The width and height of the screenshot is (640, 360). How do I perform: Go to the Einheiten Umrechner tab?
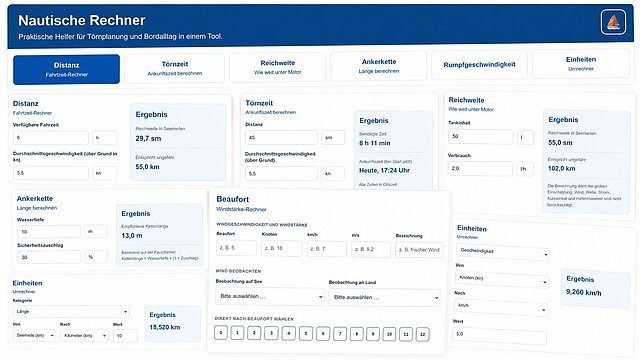[581, 63]
